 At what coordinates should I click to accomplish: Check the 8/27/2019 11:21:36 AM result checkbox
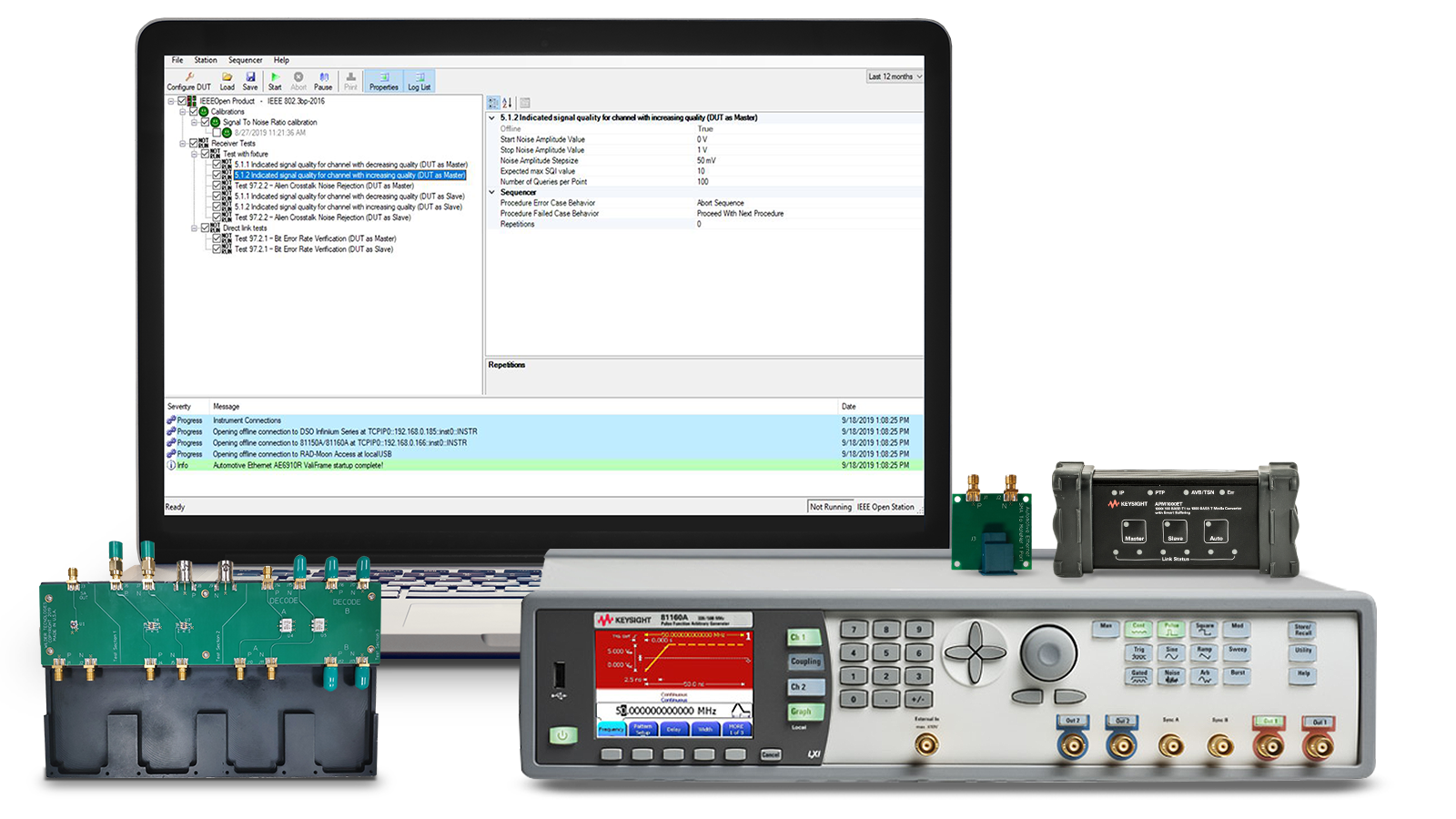pyautogui.click(x=217, y=133)
